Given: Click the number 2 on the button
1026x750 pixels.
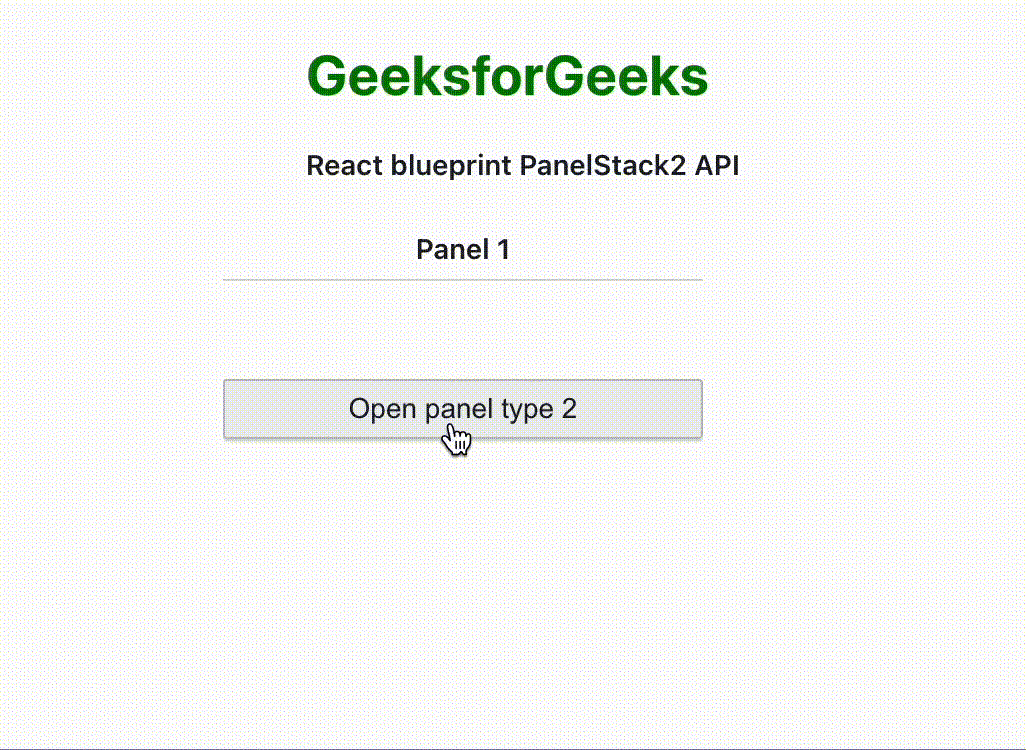Looking at the screenshot, I should click(569, 409).
